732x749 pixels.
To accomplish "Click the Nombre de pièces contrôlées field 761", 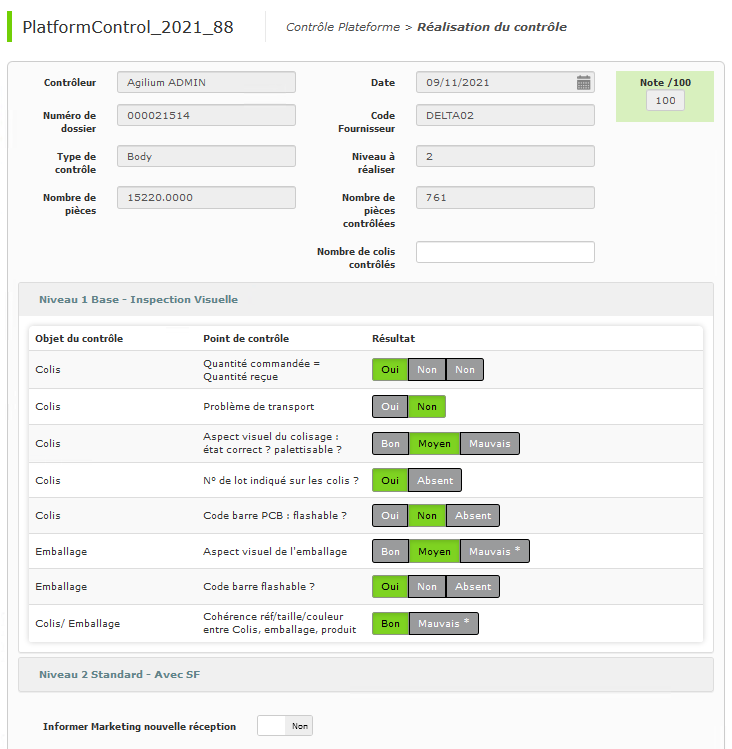I will coord(505,197).
